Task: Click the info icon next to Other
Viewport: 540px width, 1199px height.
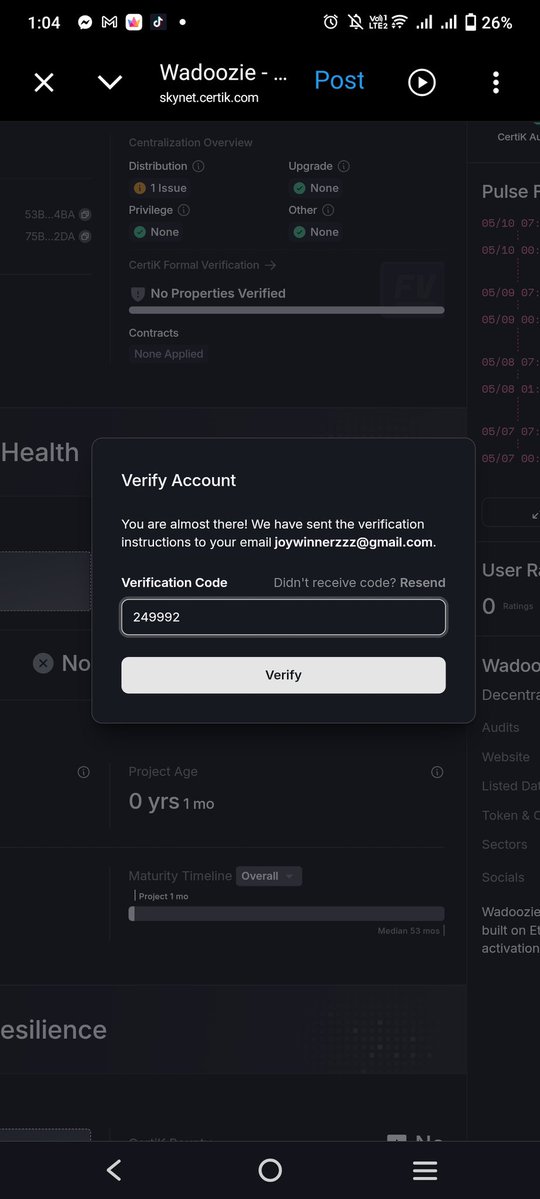Action: 328,210
